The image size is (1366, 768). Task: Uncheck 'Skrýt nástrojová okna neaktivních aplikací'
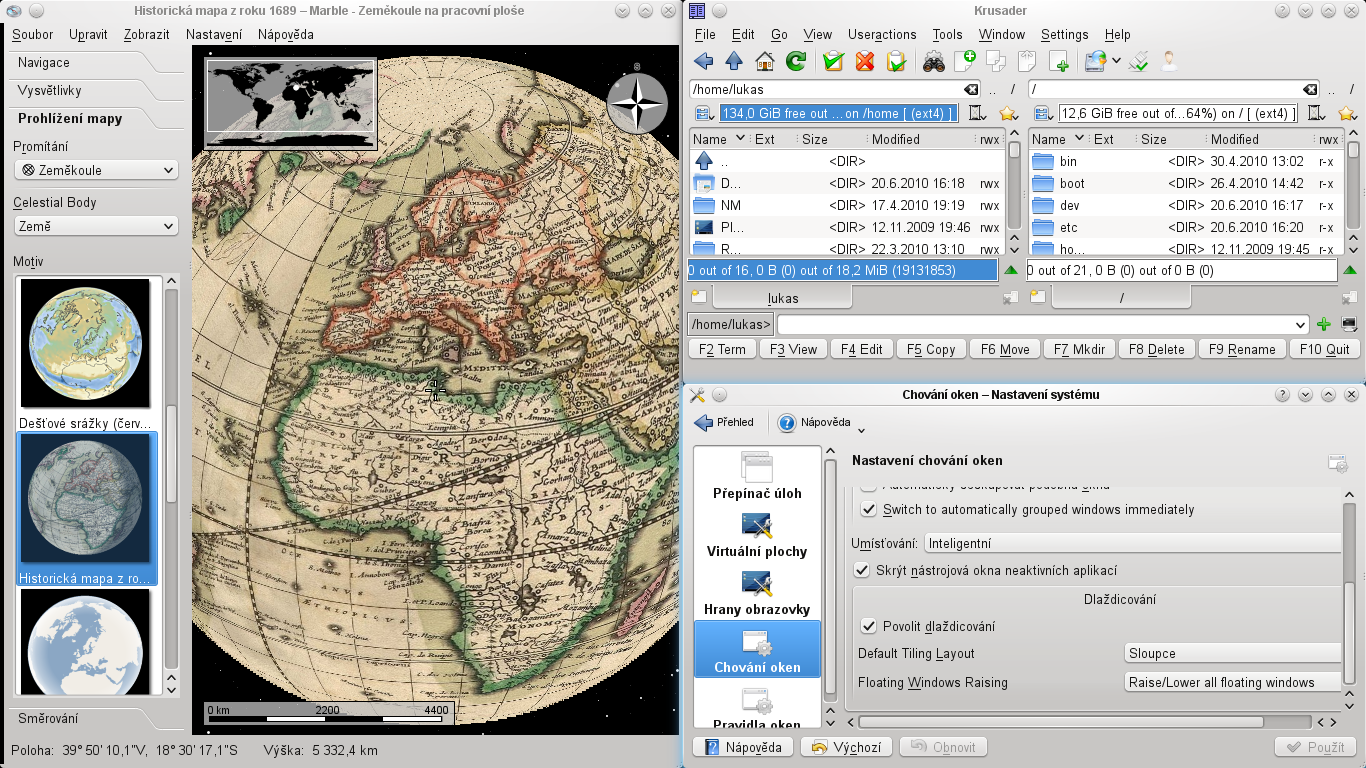coord(861,570)
